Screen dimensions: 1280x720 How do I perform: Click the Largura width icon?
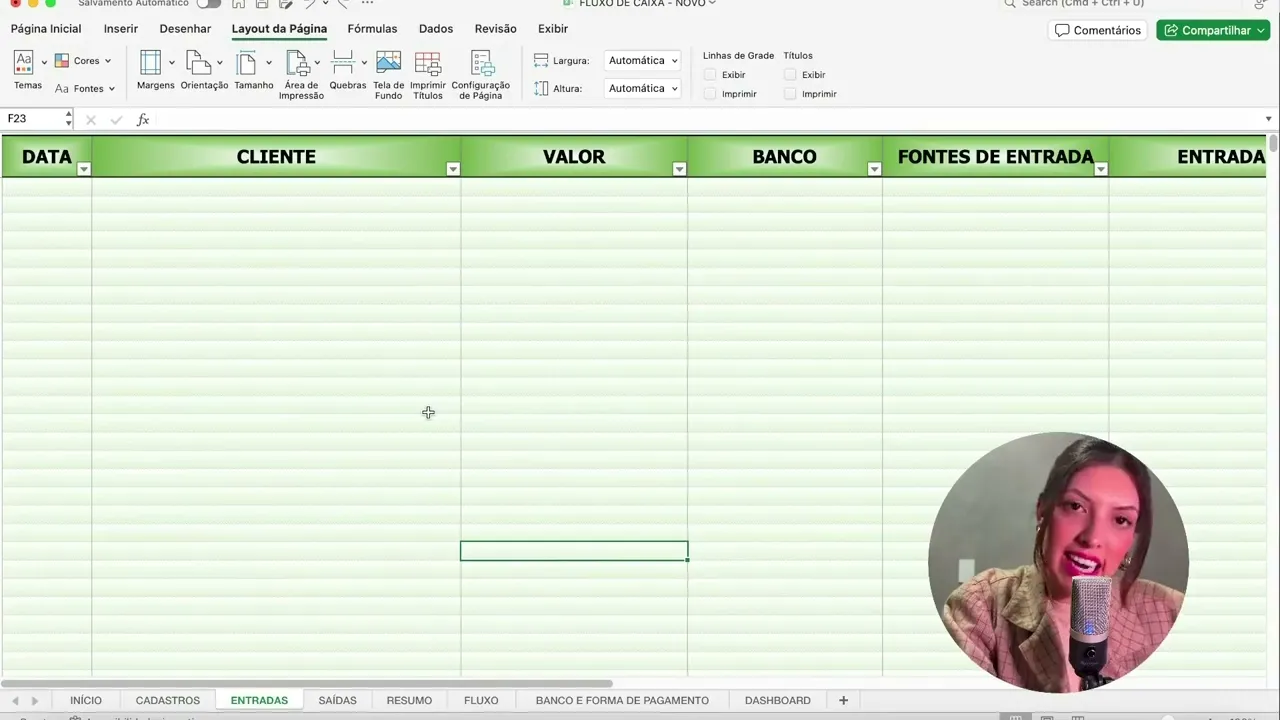click(x=541, y=61)
